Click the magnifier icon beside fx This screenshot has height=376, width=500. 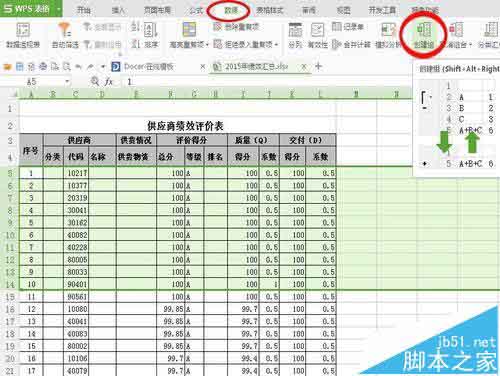[95, 81]
